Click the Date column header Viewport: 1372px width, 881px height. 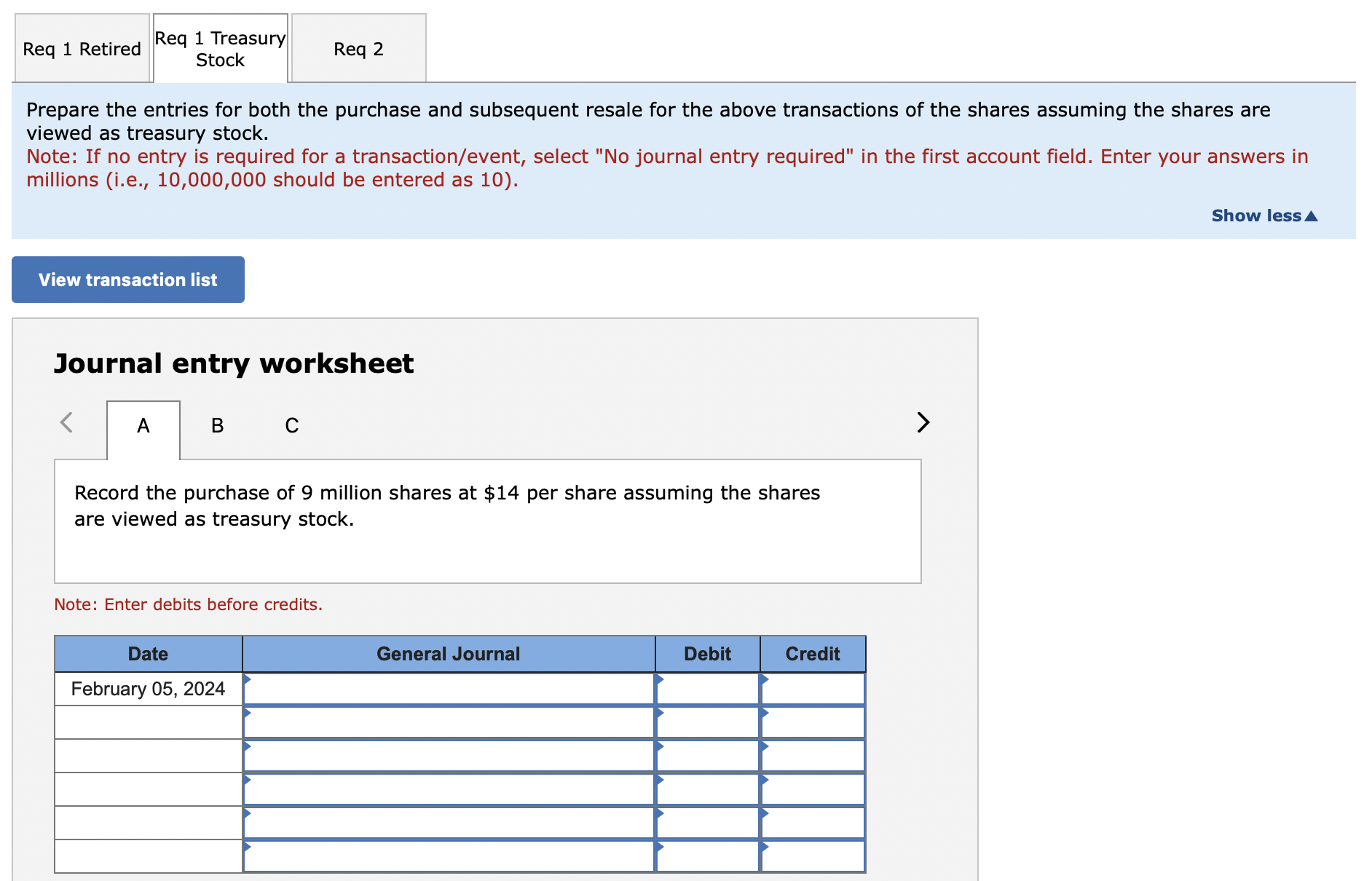149,654
